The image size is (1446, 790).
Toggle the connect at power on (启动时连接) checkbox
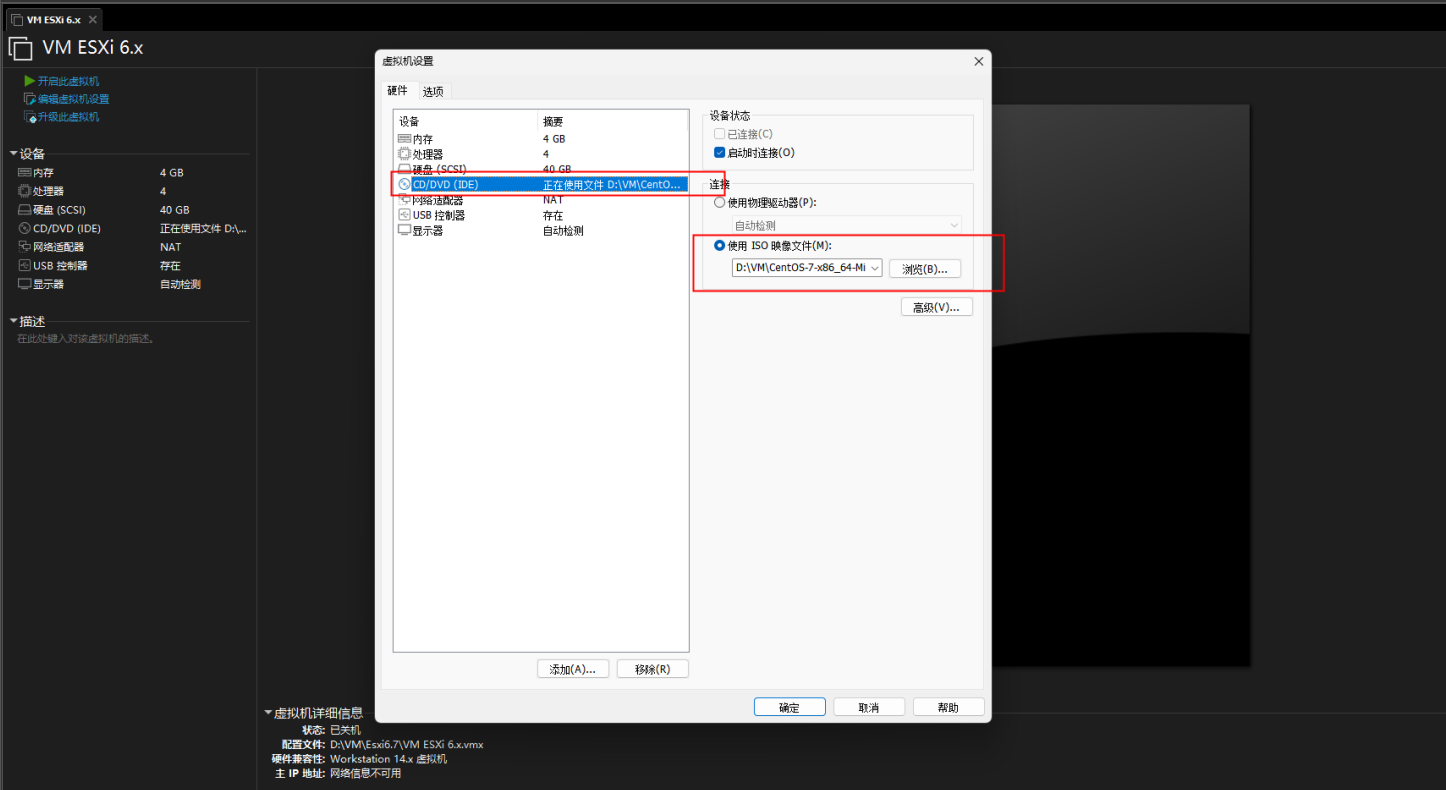(719, 153)
